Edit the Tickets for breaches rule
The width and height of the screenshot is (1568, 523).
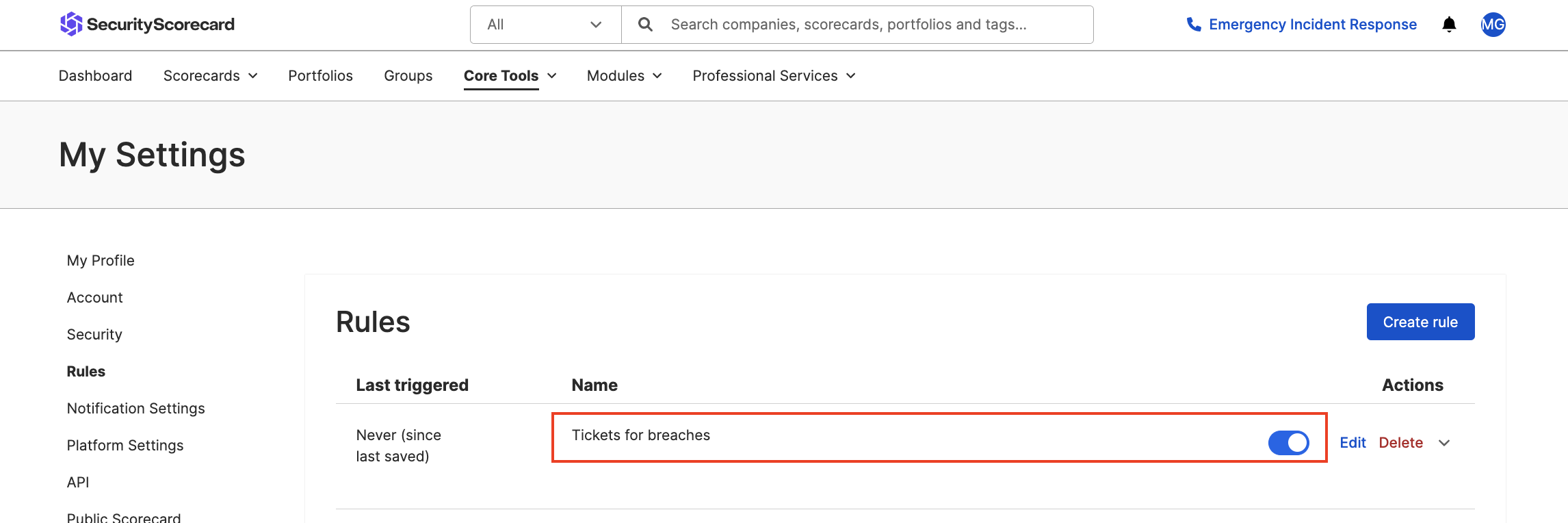click(x=1353, y=443)
